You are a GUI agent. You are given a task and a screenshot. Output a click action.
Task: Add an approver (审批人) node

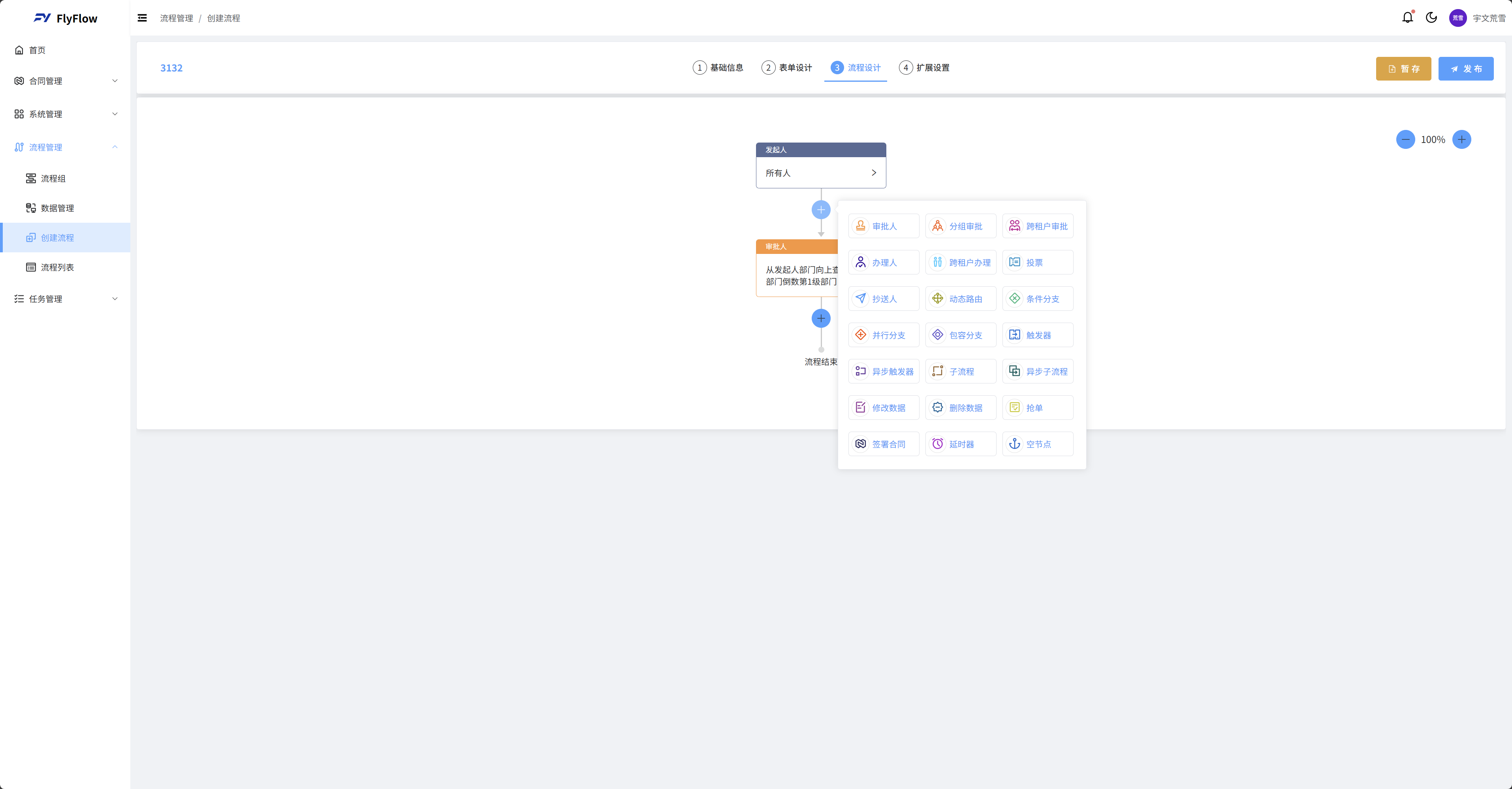click(883, 226)
